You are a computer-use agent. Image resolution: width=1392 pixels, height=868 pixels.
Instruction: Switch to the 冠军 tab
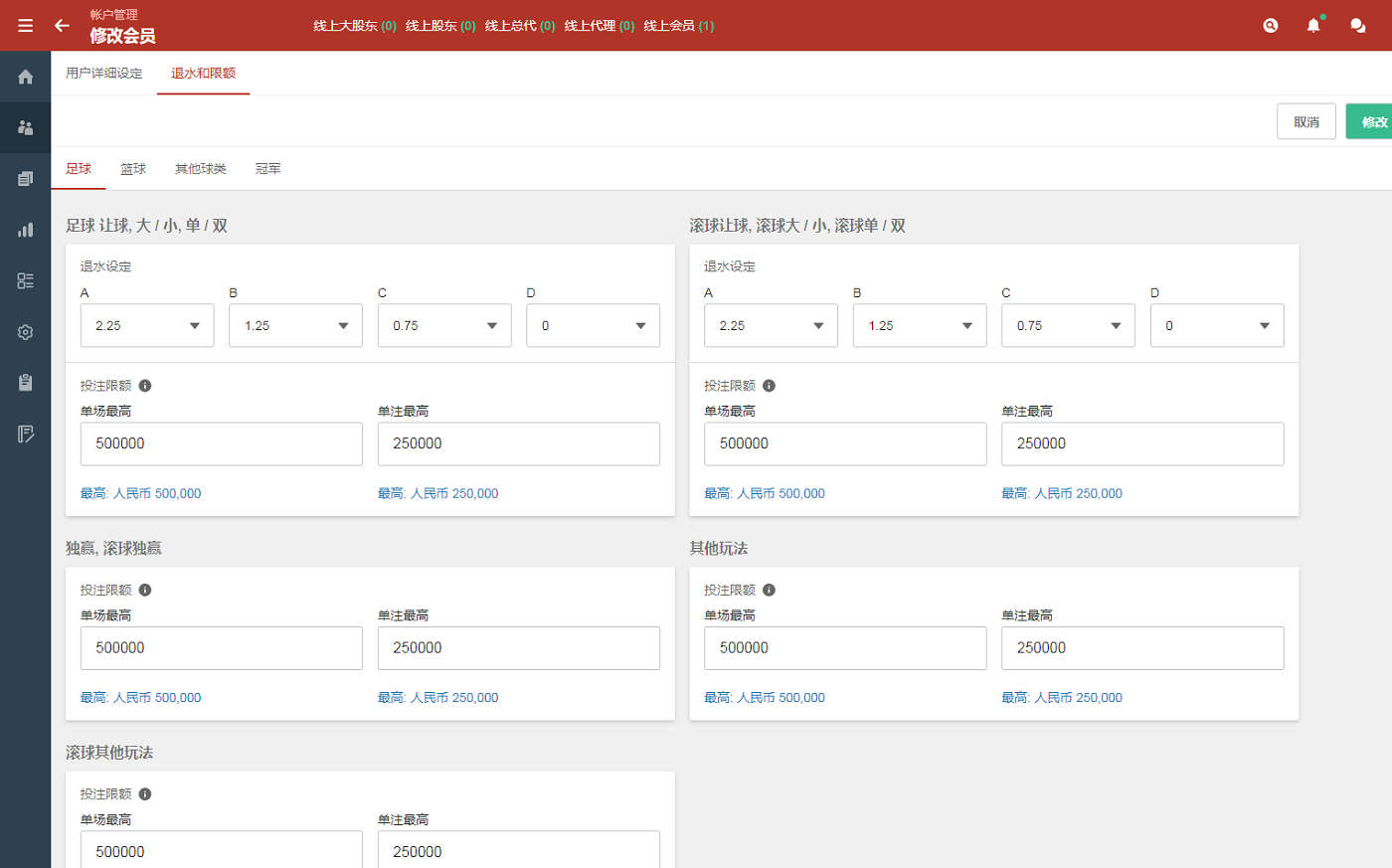click(267, 169)
